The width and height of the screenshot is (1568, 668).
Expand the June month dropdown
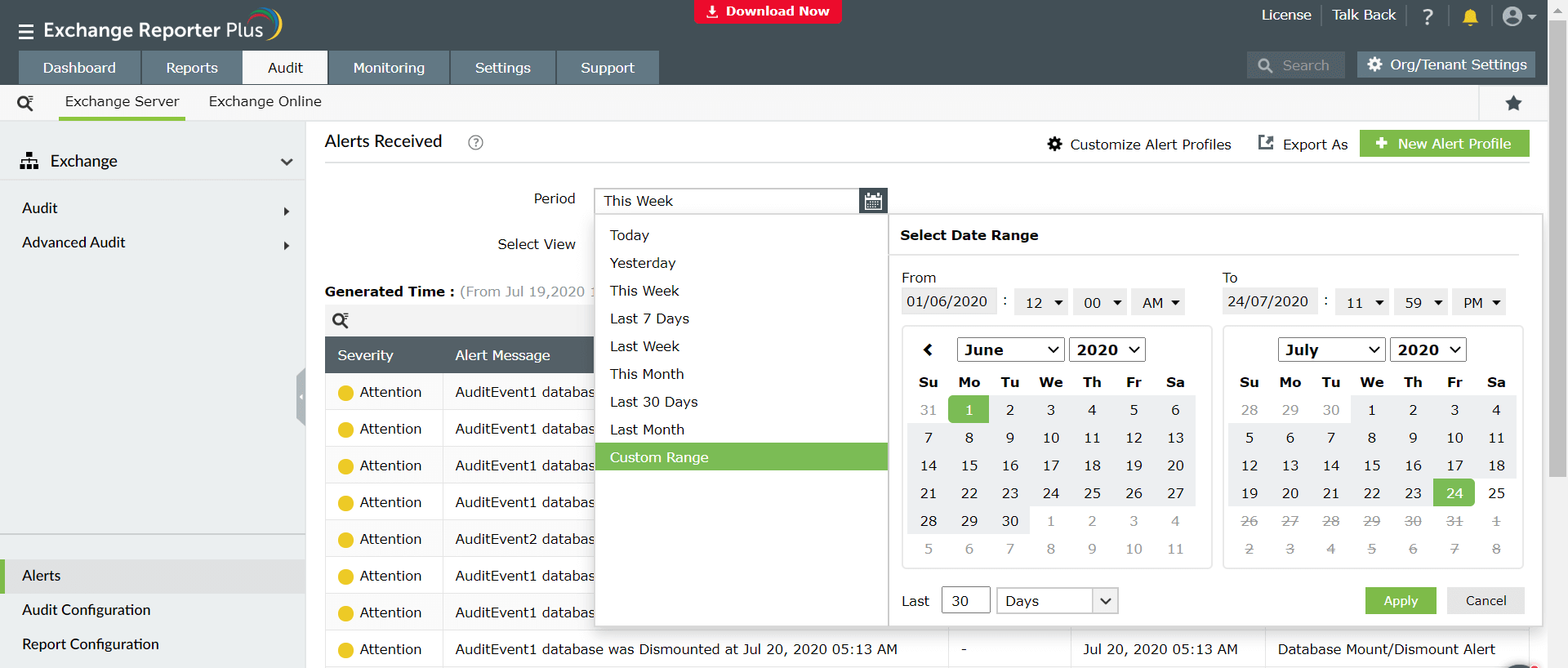1010,350
